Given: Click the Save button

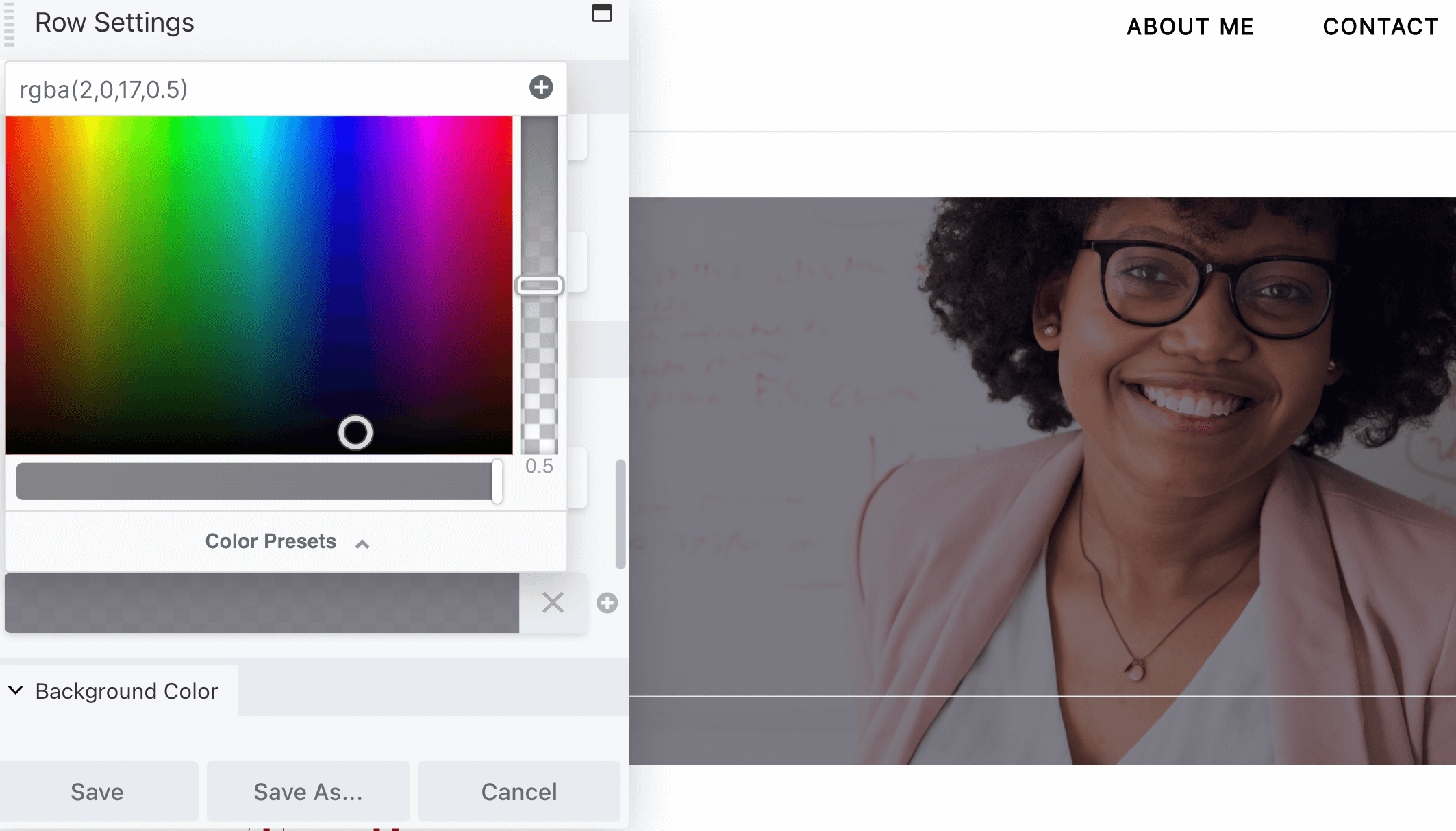Looking at the screenshot, I should 98,792.
